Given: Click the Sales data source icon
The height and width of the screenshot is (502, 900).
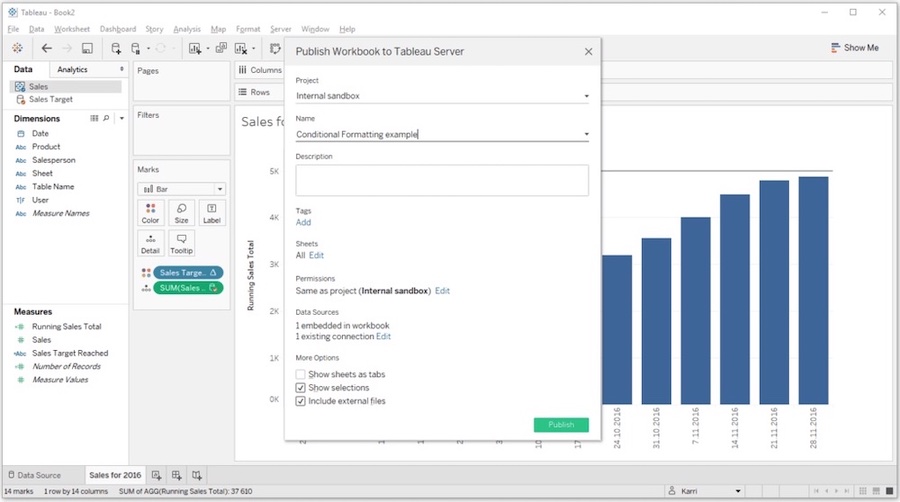Looking at the screenshot, I should pyautogui.click(x=20, y=87).
